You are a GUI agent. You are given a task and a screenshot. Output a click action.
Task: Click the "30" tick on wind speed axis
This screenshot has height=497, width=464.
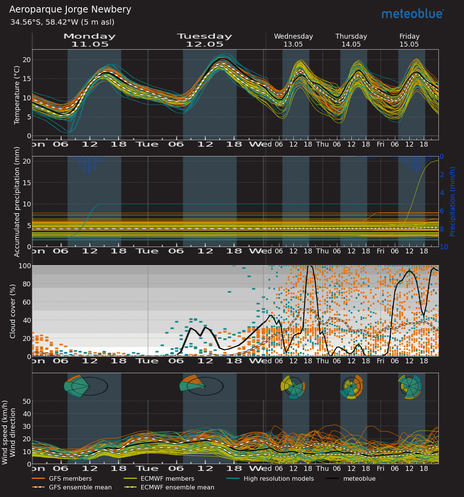[x=26, y=426]
